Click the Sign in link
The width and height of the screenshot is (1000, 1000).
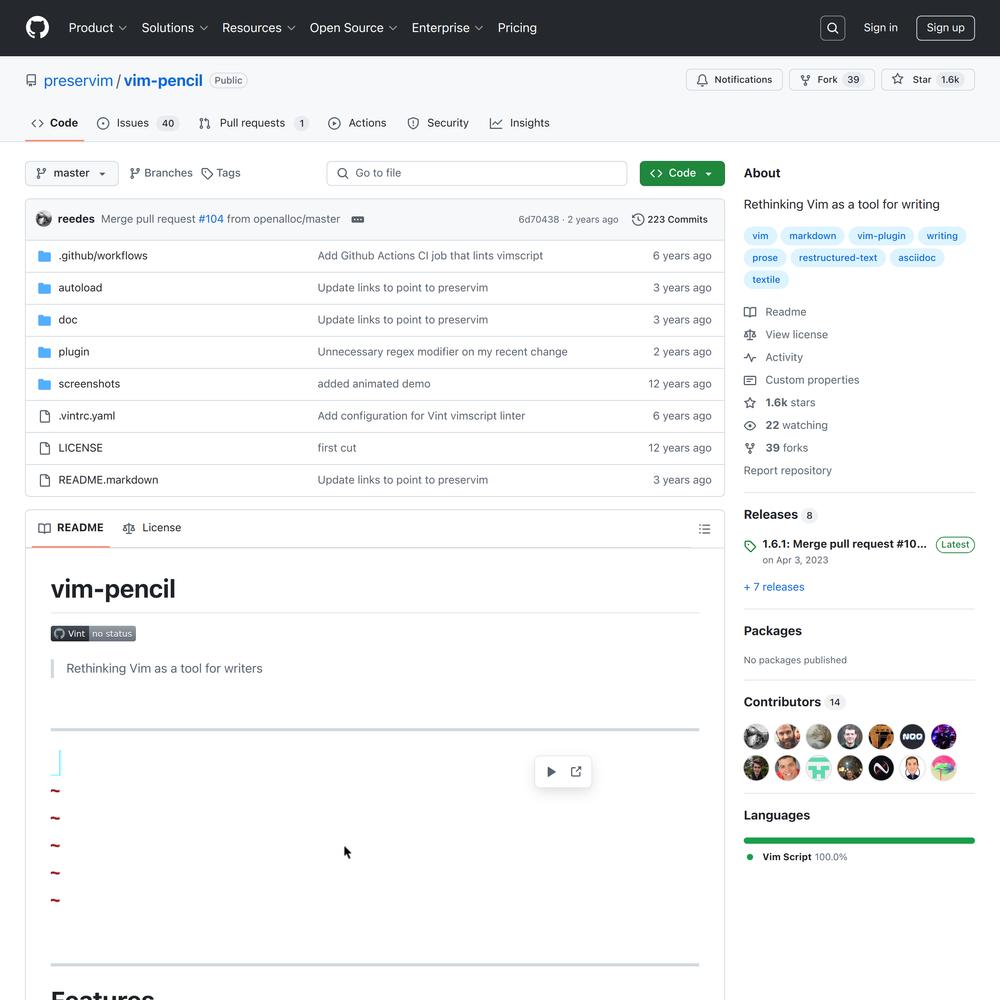click(880, 27)
